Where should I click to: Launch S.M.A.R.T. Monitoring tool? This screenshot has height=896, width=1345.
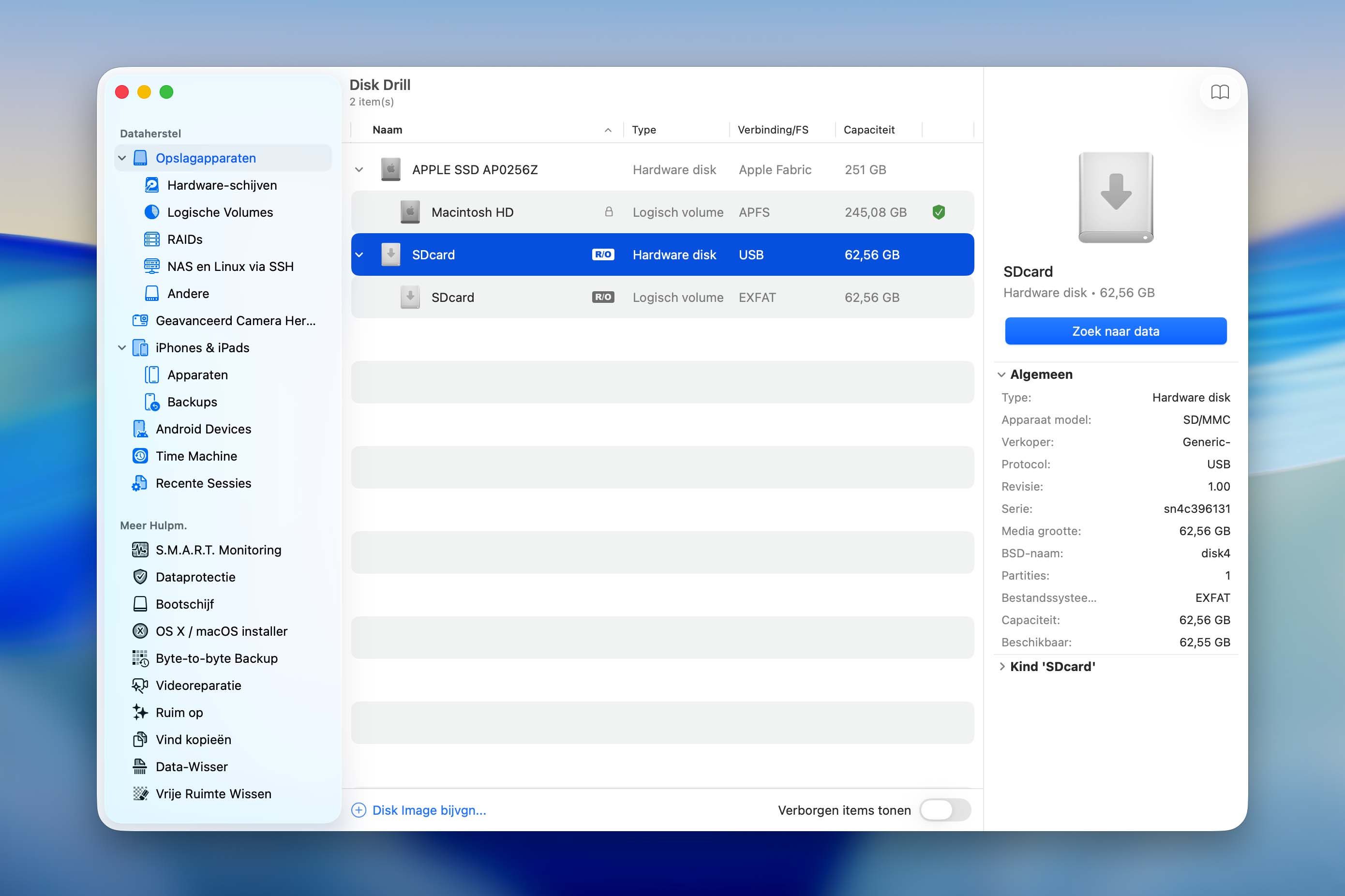tap(218, 550)
